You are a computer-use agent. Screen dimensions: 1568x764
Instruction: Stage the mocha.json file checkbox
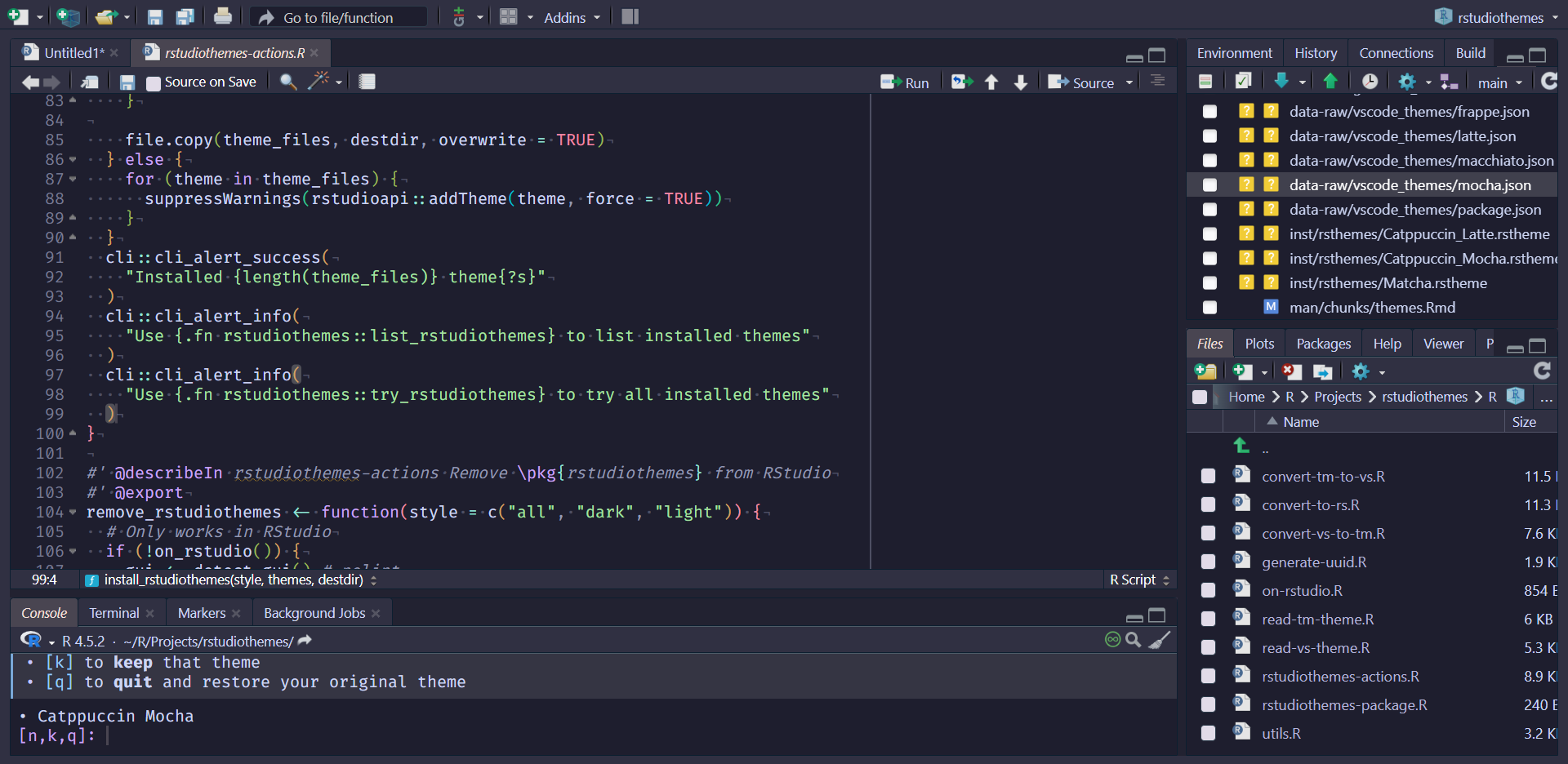tap(1209, 185)
